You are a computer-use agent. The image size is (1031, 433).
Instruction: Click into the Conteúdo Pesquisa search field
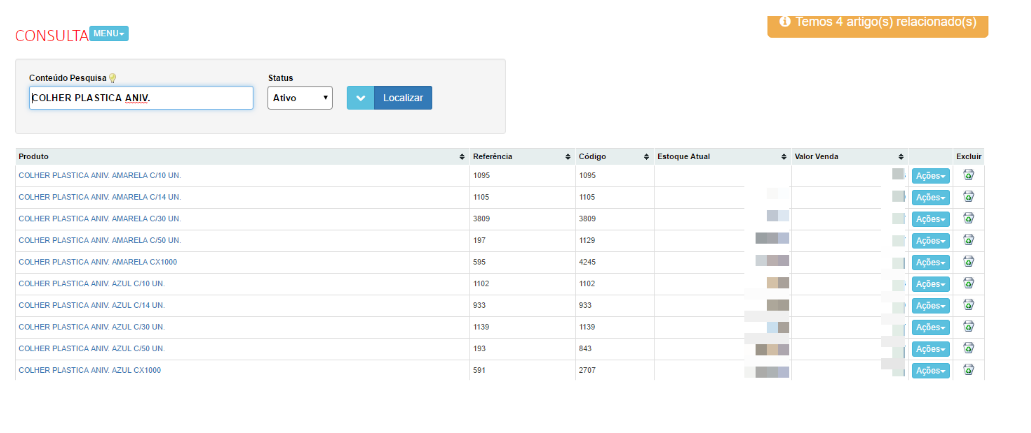coord(141,98)
